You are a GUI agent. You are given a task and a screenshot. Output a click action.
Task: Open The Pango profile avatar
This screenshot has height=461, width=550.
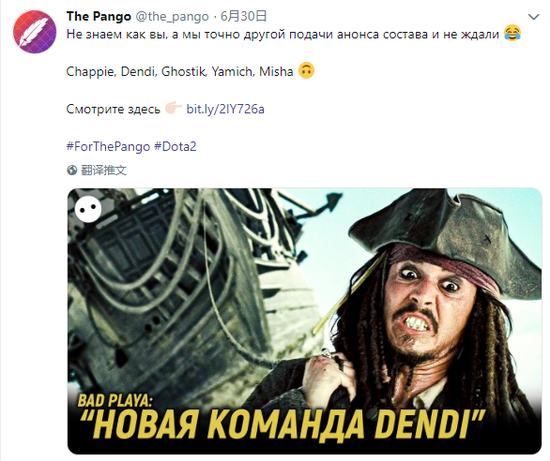(34, 32)
